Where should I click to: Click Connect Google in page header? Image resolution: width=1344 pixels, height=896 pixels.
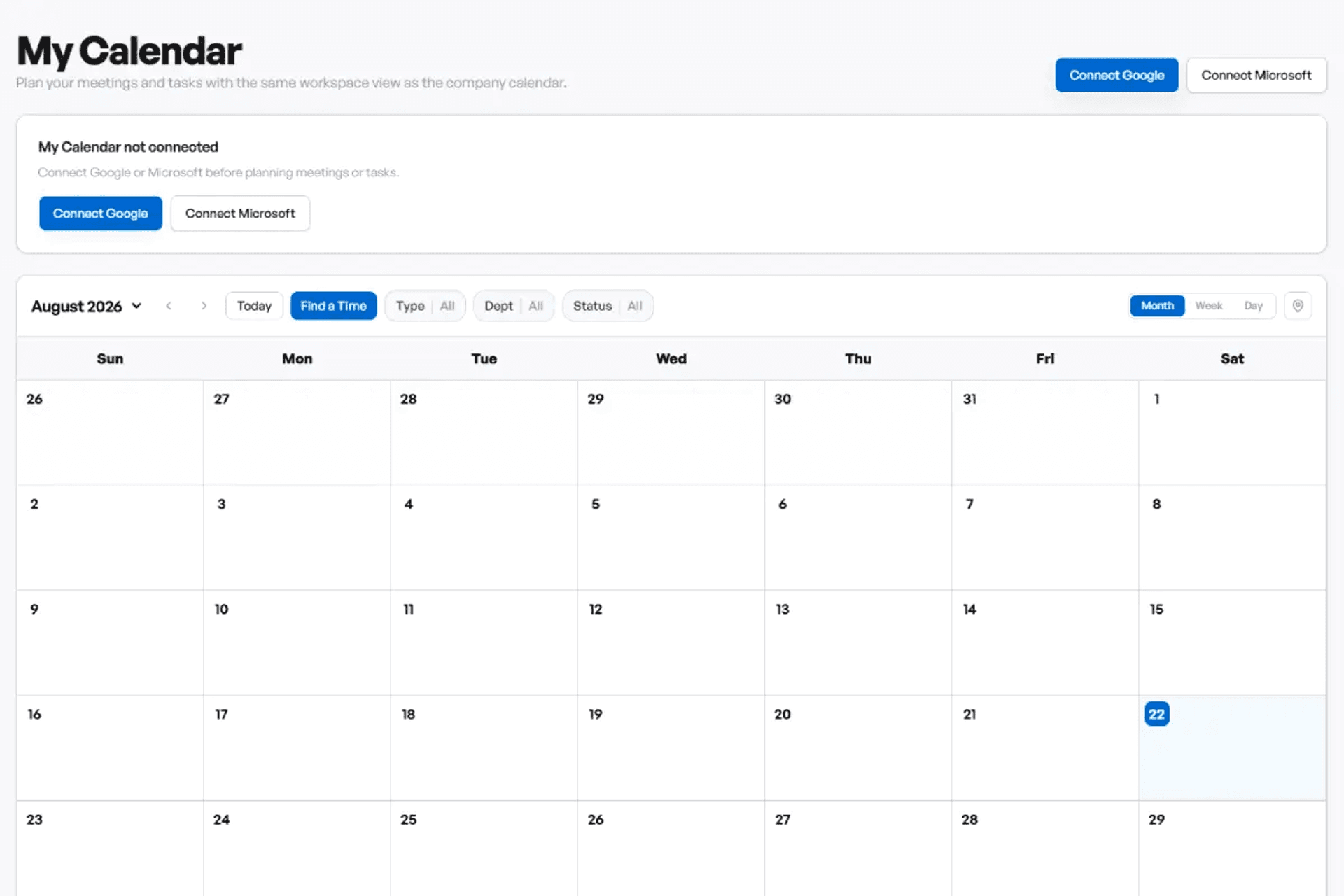pos(1116,75)
